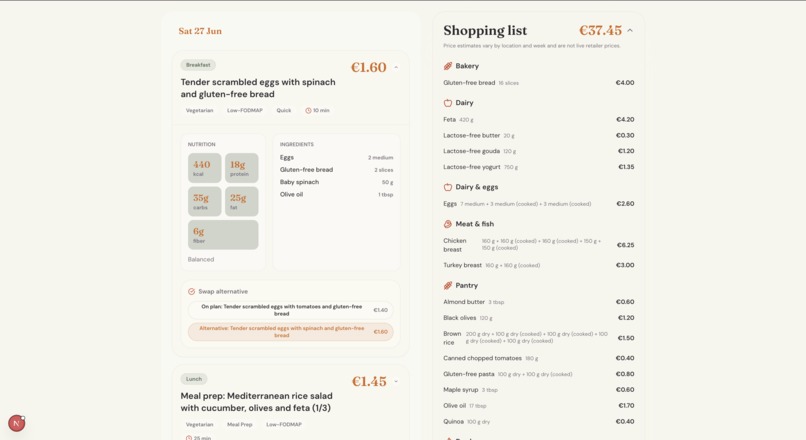Click the Swap alternative icon

192,291
